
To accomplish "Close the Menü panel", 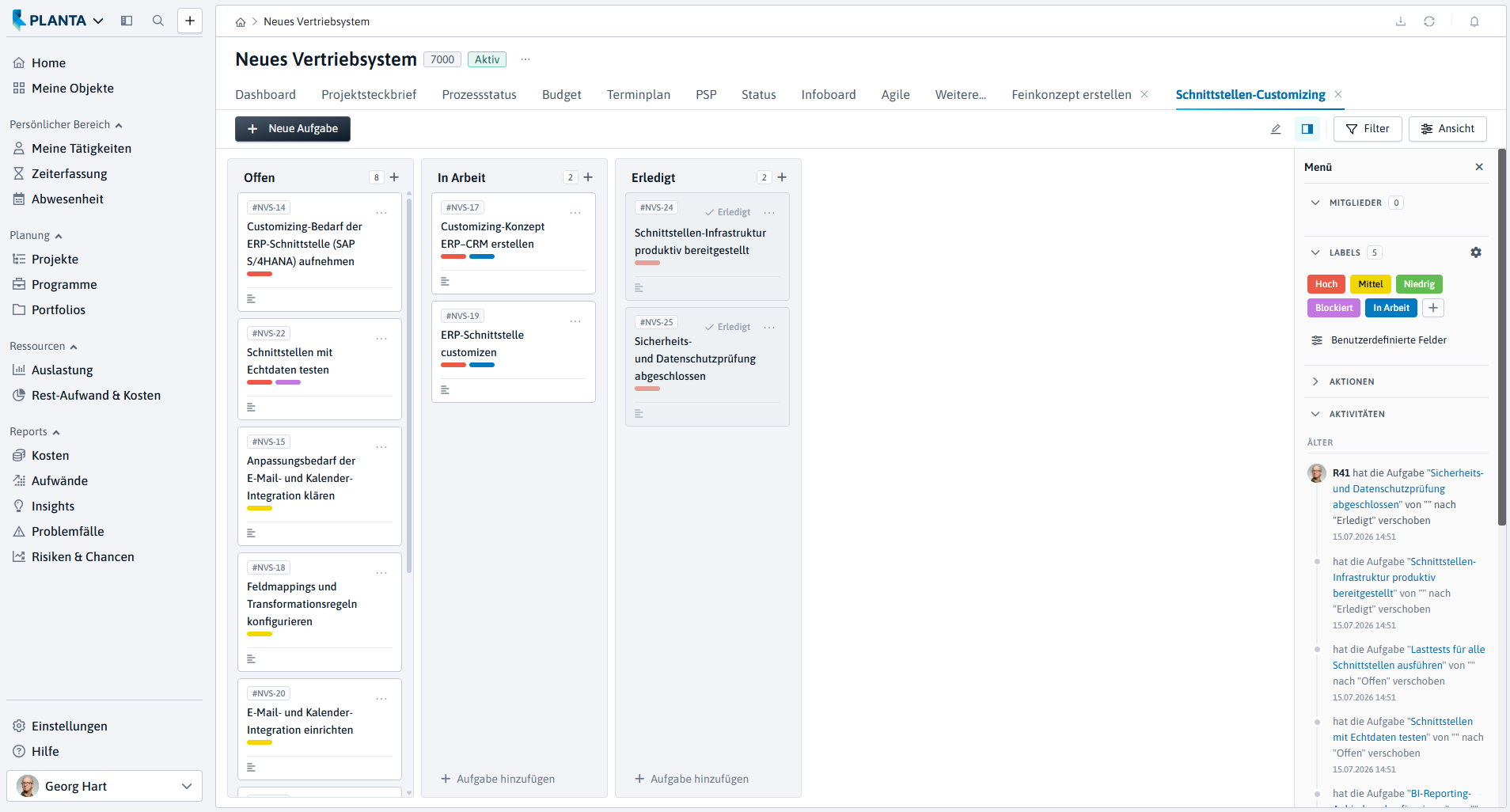I will pyautogui.click(x=1479, y=167).
